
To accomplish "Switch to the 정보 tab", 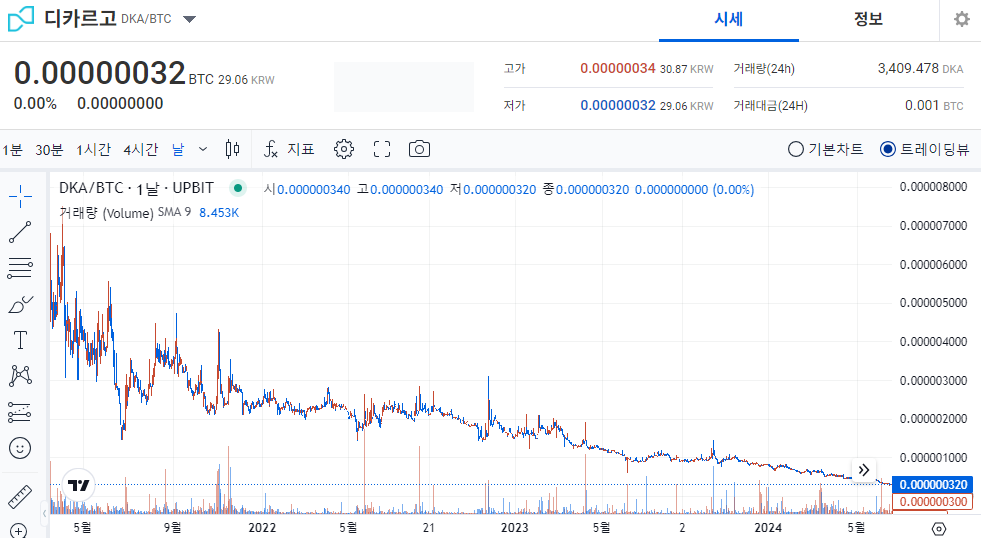I will (868, 19).
